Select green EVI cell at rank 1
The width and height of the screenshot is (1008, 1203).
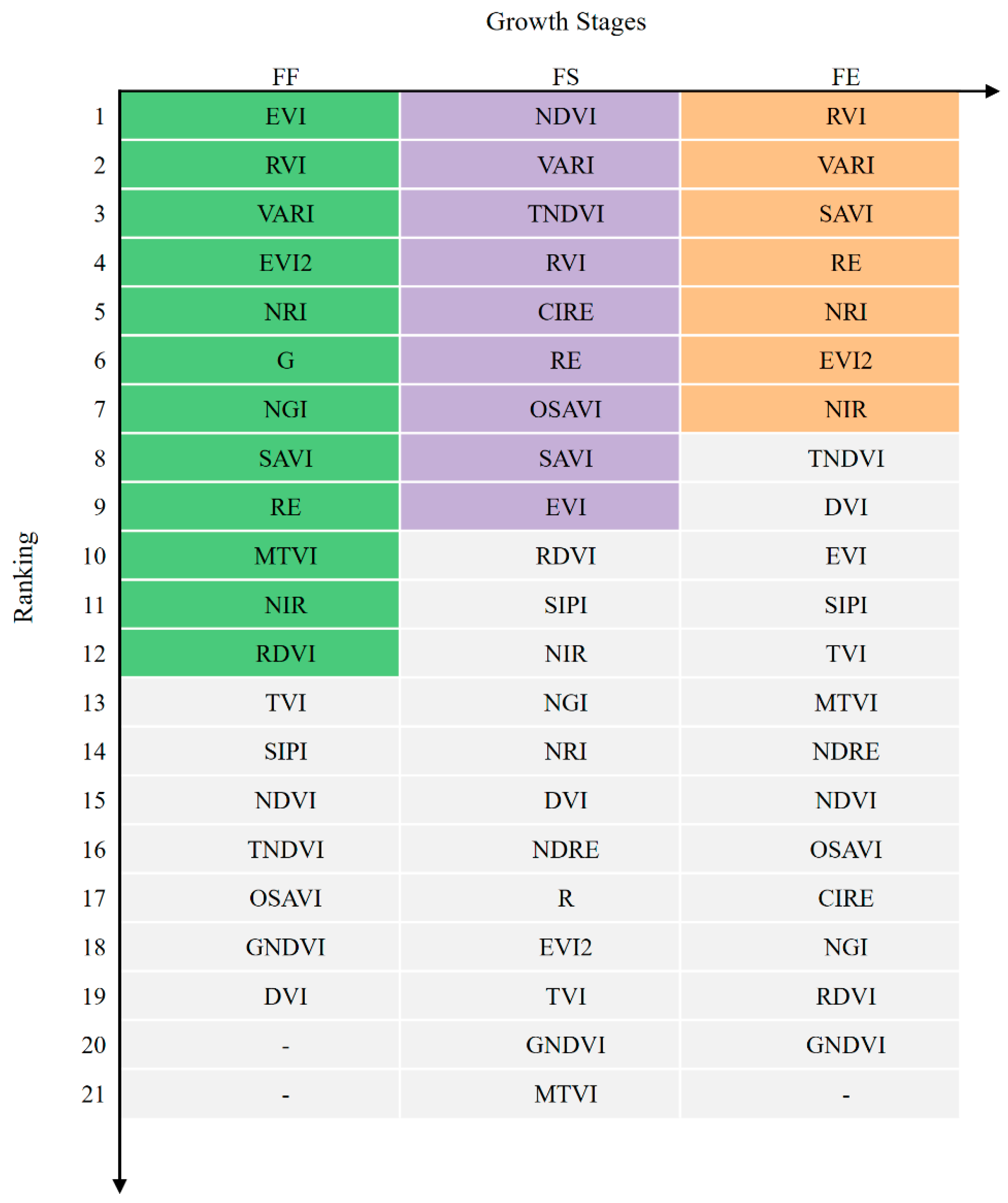tap(285, 116)
